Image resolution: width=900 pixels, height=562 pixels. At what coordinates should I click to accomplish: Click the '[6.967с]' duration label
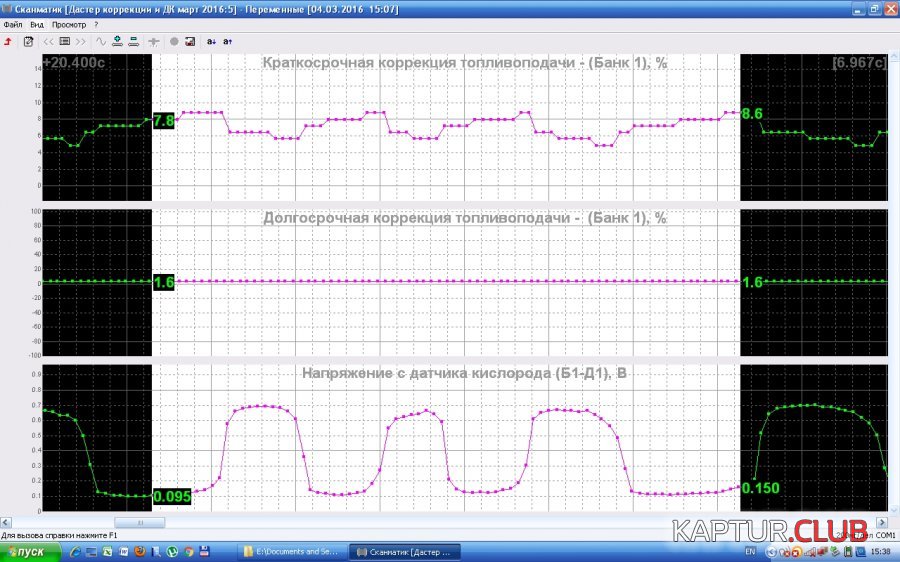859,62
